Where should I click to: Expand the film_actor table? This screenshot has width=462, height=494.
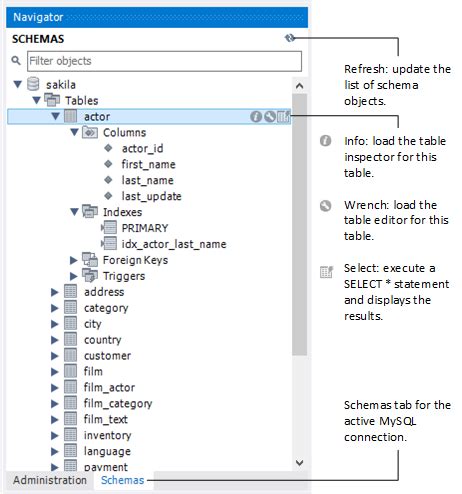coord(55,388)
